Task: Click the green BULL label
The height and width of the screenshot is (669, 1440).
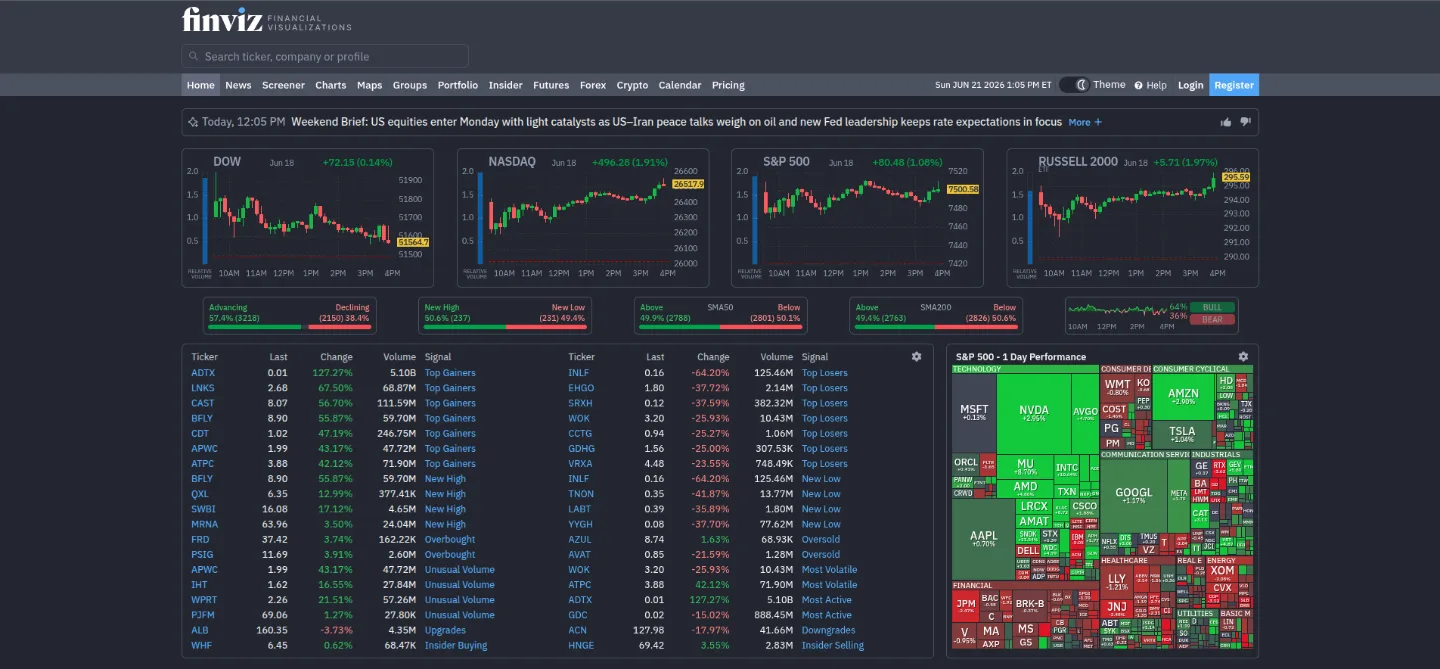Action: [1212, 307]
